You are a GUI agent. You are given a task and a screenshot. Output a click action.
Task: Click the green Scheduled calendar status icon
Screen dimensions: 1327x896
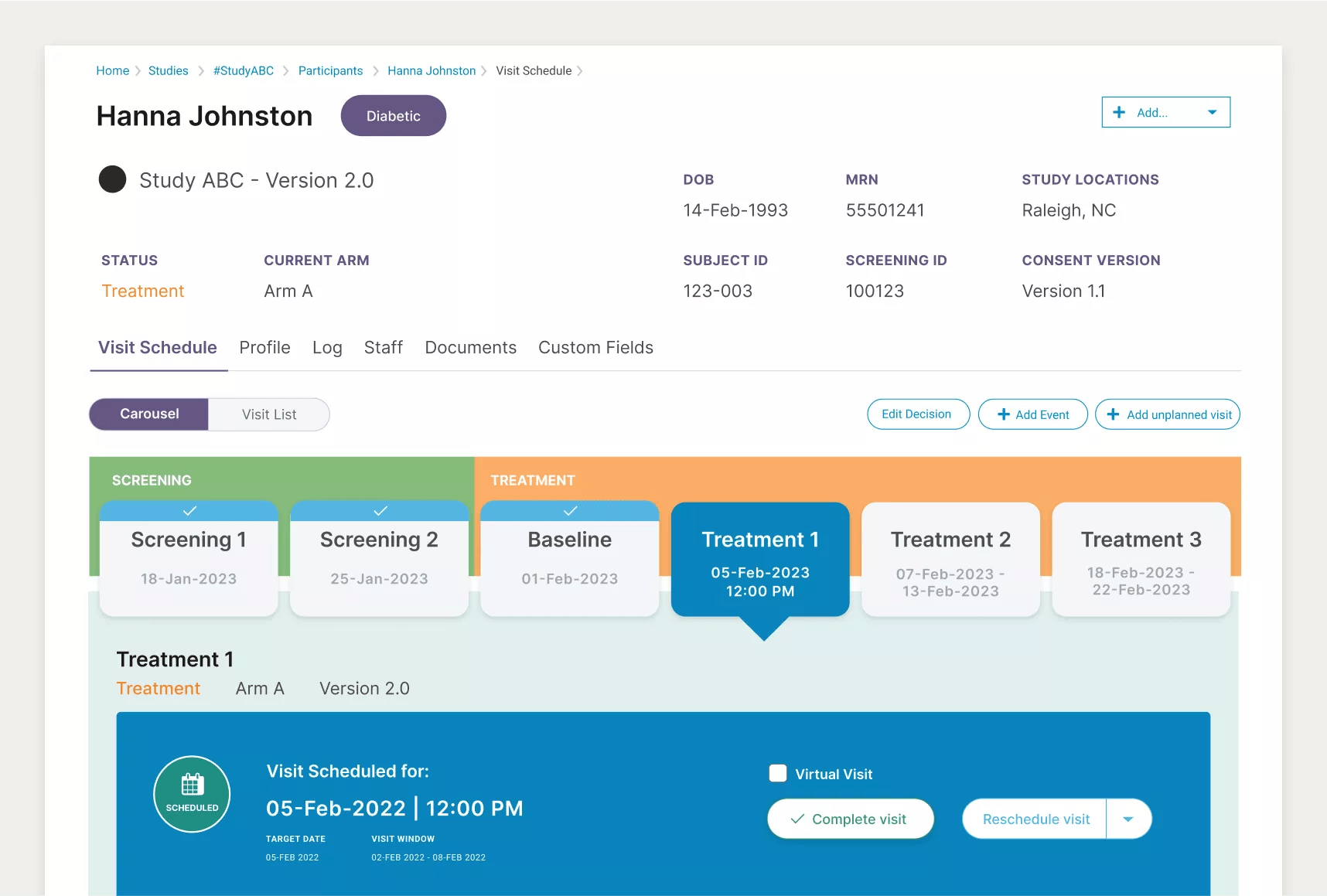coord(192,793)
